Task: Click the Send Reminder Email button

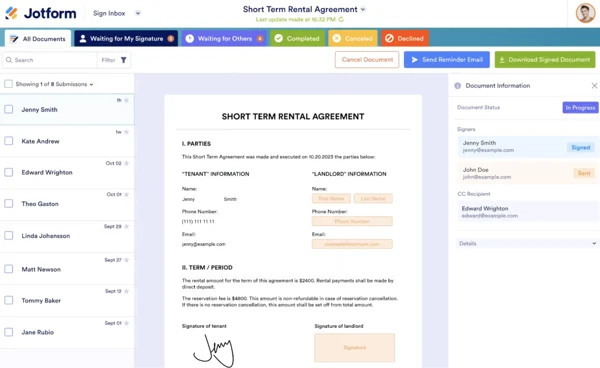Action: point(447,60)
